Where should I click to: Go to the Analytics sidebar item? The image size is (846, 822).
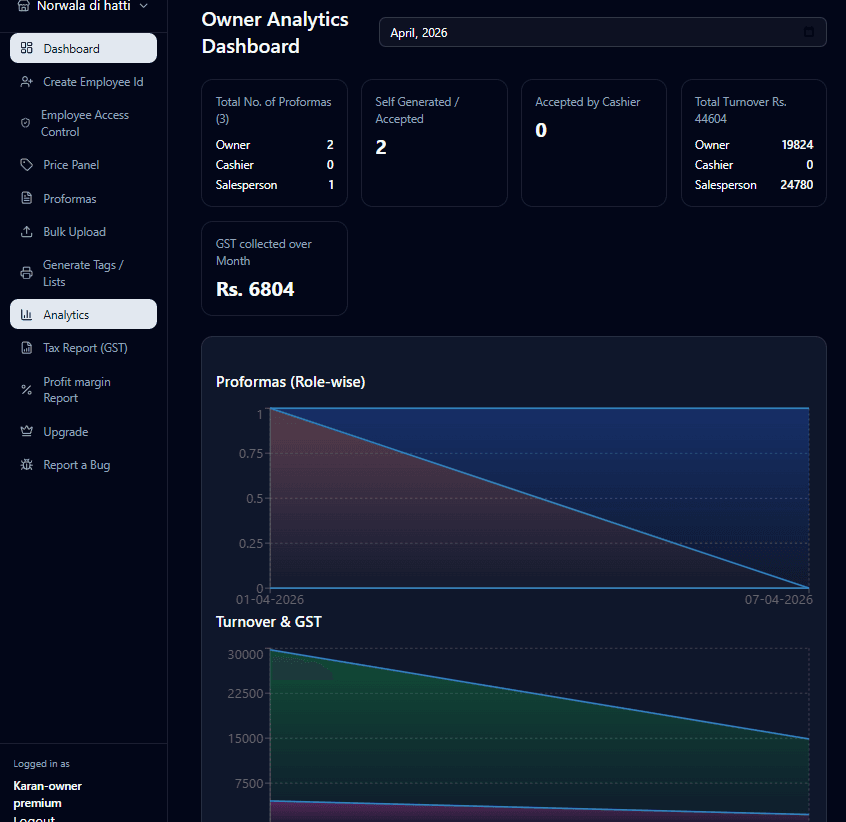pyautogui.click(x=66, y=315)
